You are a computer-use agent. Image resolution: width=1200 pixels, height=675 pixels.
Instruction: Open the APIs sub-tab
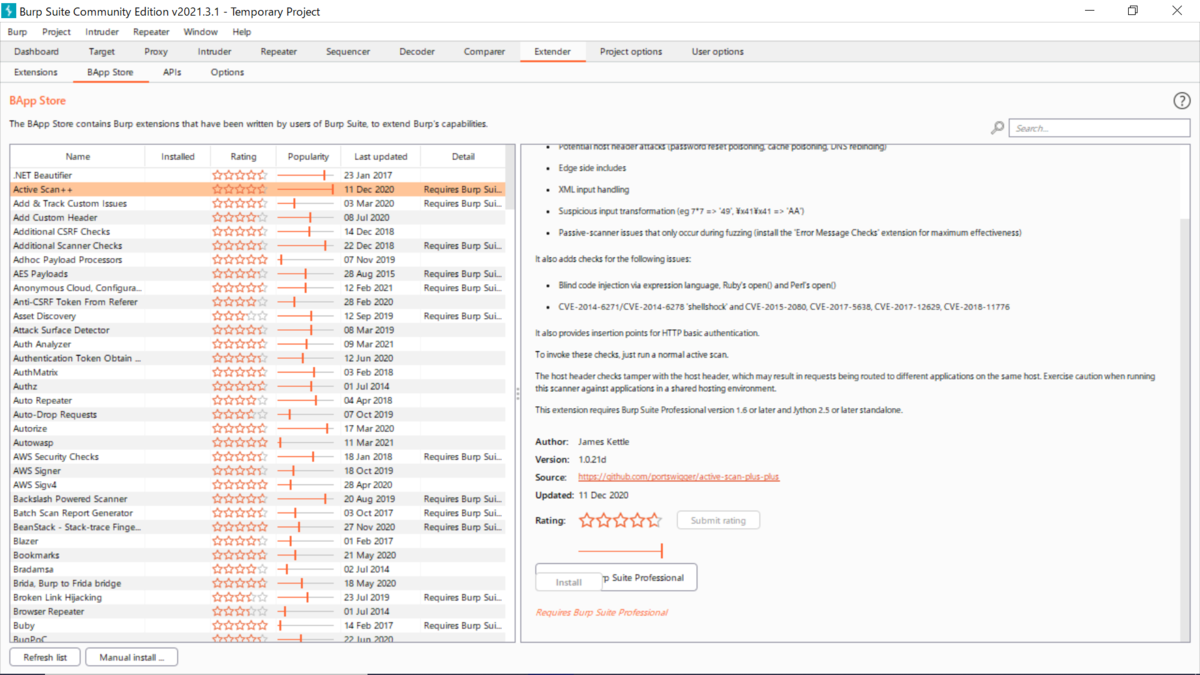pos(172,72)
